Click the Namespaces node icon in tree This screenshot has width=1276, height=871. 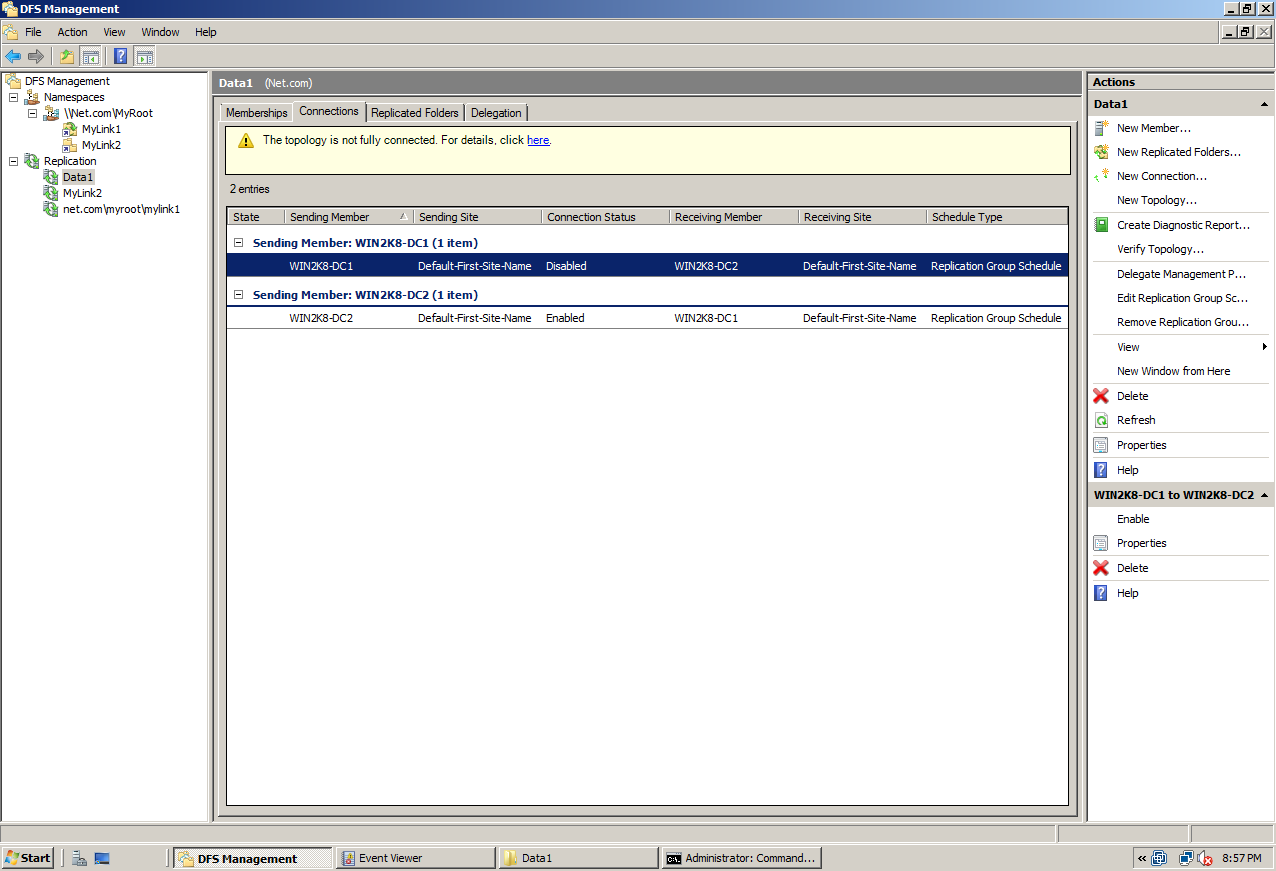coord(32,97)
